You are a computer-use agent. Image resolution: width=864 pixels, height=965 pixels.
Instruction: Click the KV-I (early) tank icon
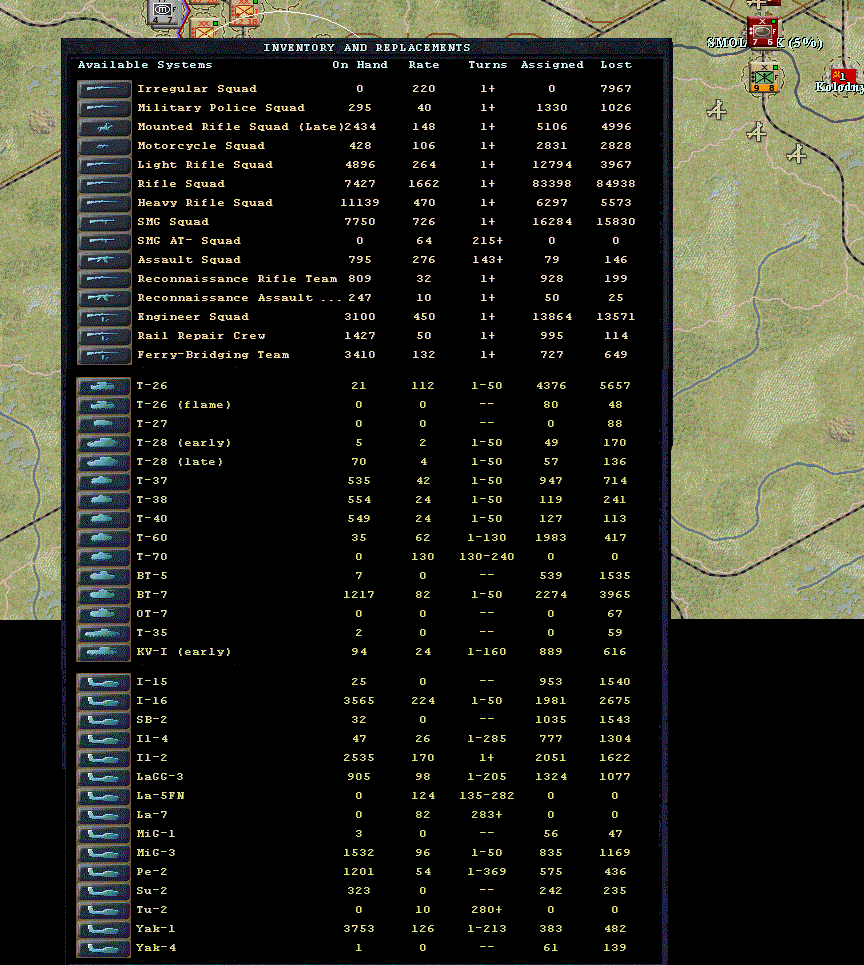(104, 652)
